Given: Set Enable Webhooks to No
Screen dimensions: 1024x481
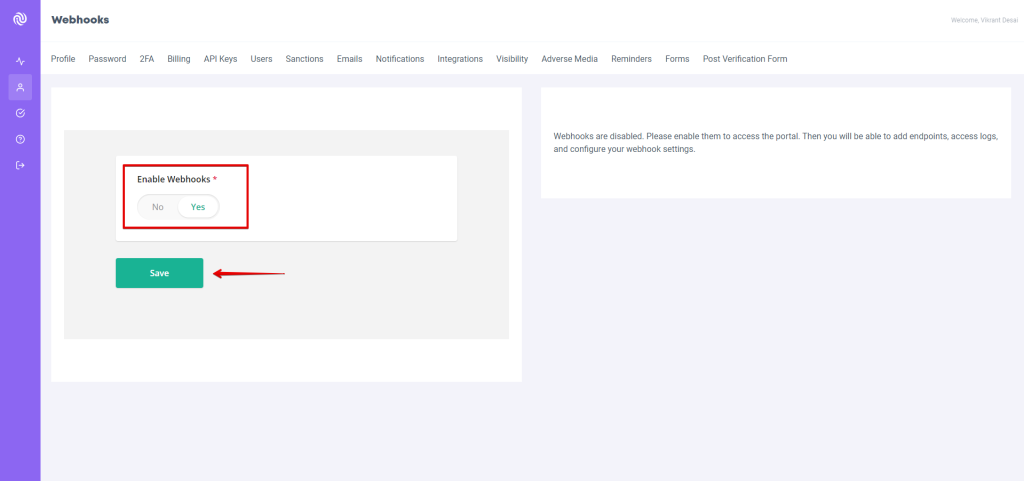Looking at the screenshot, I should point(157,207).
